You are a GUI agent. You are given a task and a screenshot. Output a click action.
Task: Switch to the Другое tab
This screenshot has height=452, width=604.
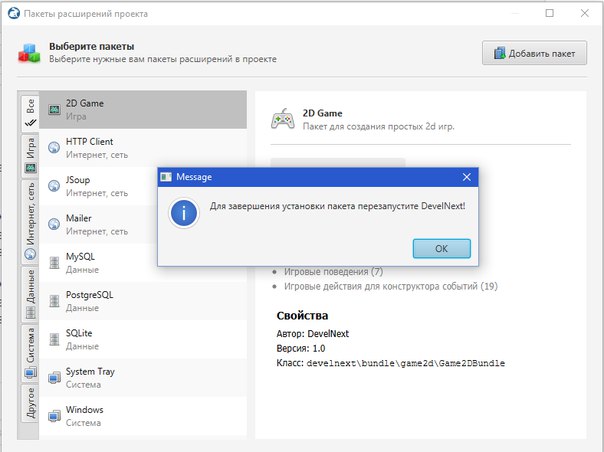pyautogui.click(x=30, y=403)
